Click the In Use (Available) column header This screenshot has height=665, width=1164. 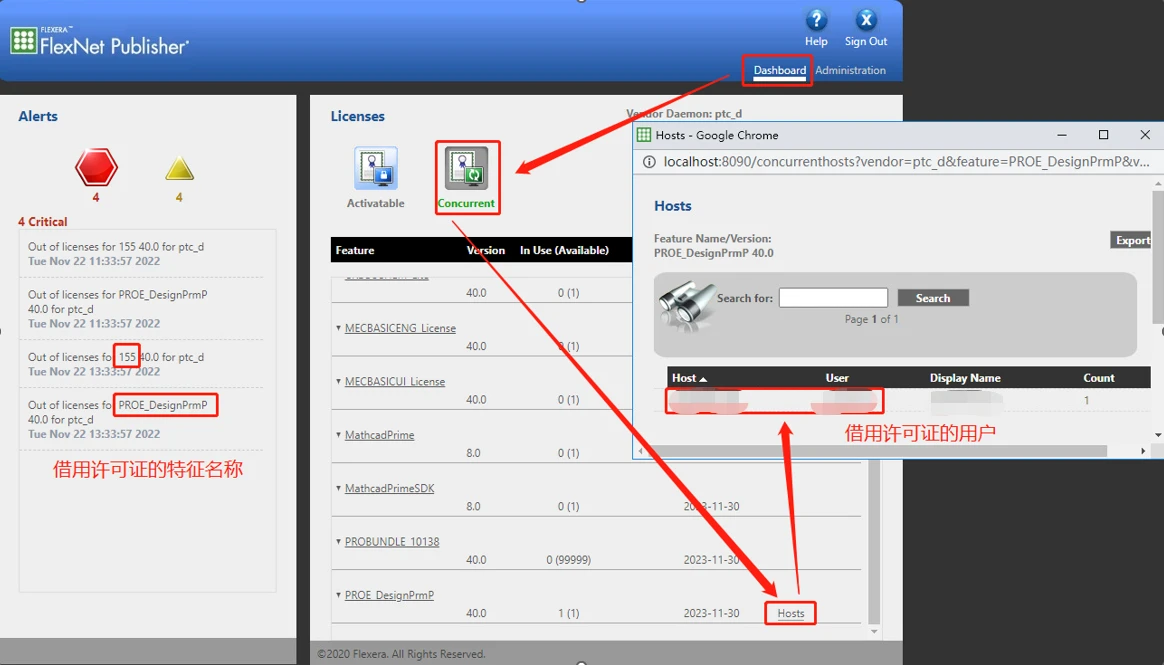(x=564, y=250)
